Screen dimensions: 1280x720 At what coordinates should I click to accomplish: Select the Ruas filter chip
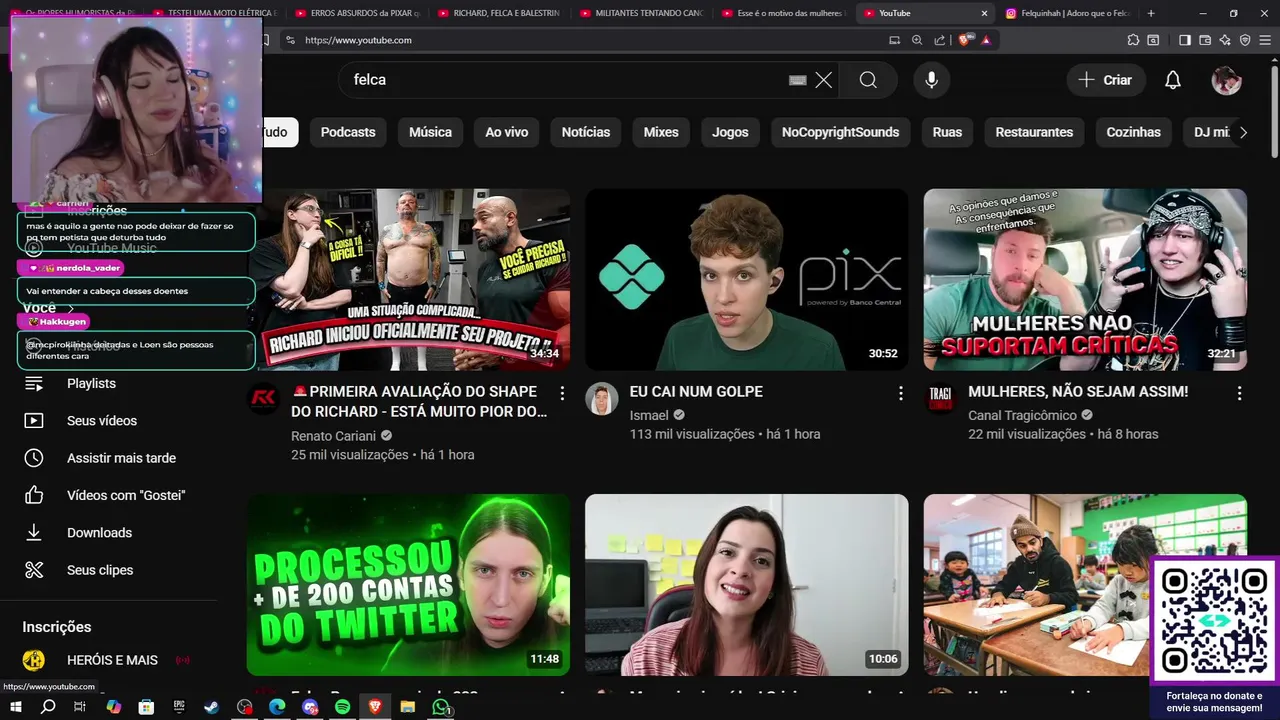coord(947,132)
